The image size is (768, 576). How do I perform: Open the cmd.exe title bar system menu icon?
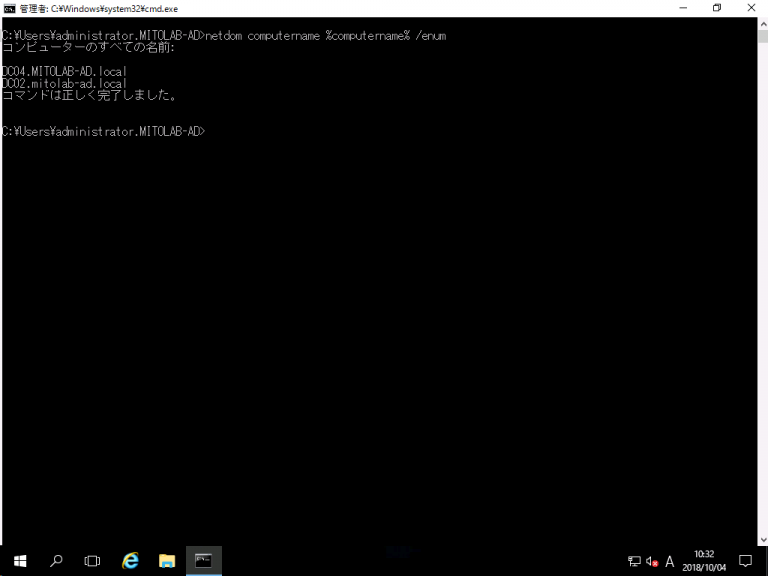(x=9, y=8)
